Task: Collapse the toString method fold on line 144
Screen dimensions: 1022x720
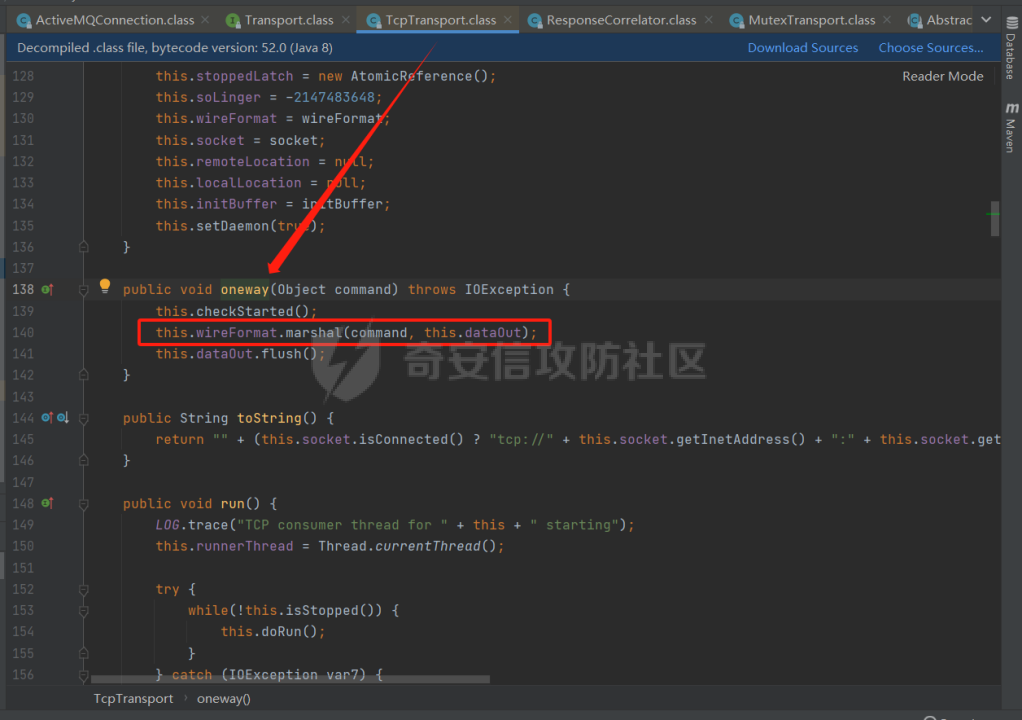Action: click(x=83, y=418)
